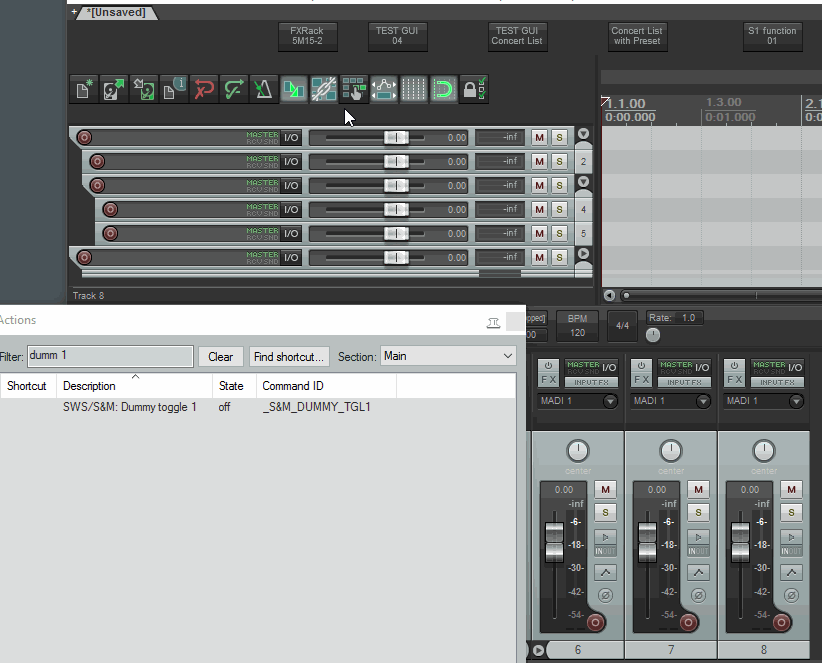
Task: Toggle the snap magnet toolbar icon
Action: click(x=444, y=89)
